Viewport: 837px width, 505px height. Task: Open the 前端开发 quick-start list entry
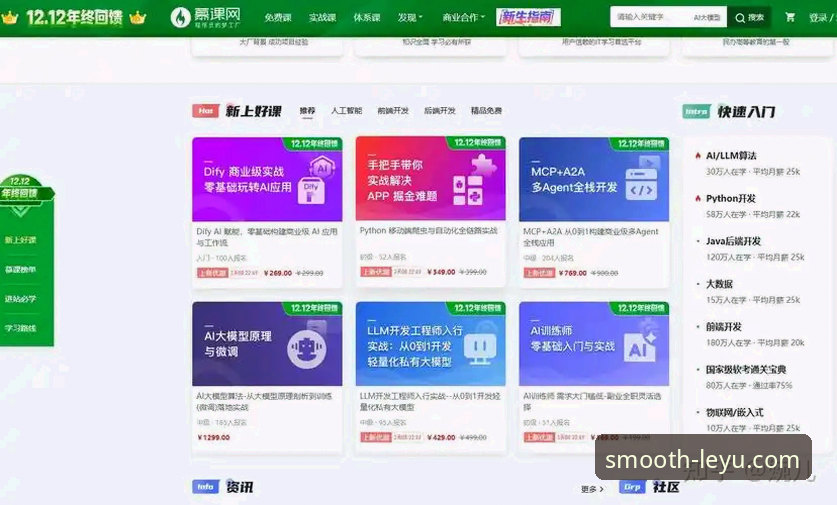click(723, 326)
